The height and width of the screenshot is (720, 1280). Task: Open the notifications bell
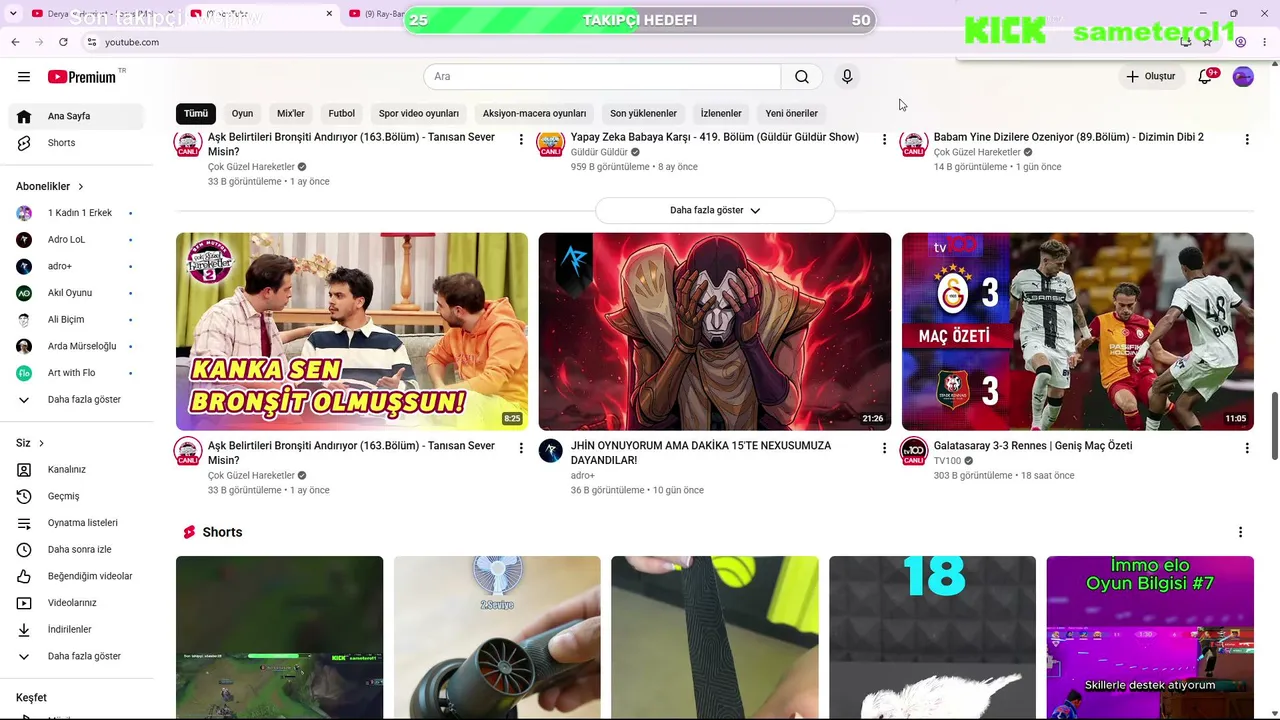[1205, 77]
